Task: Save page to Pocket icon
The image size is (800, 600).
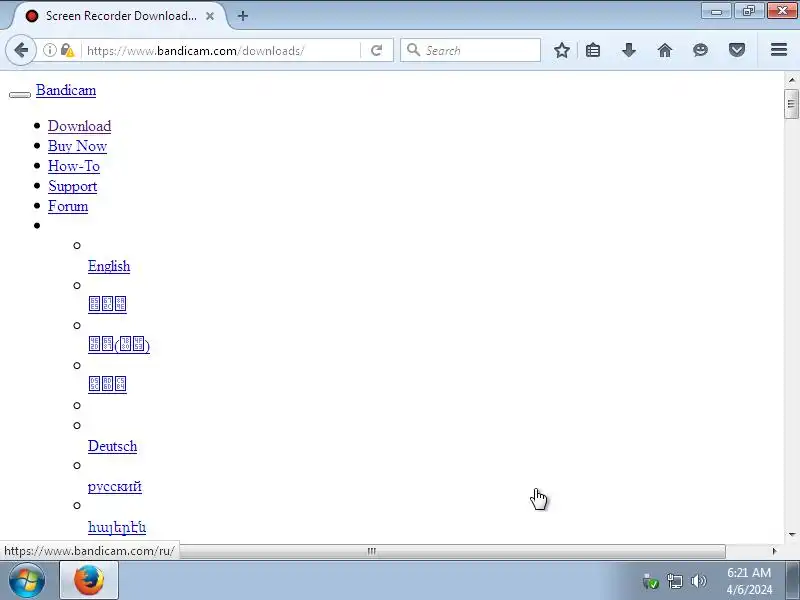Action: tap(737, 50)
